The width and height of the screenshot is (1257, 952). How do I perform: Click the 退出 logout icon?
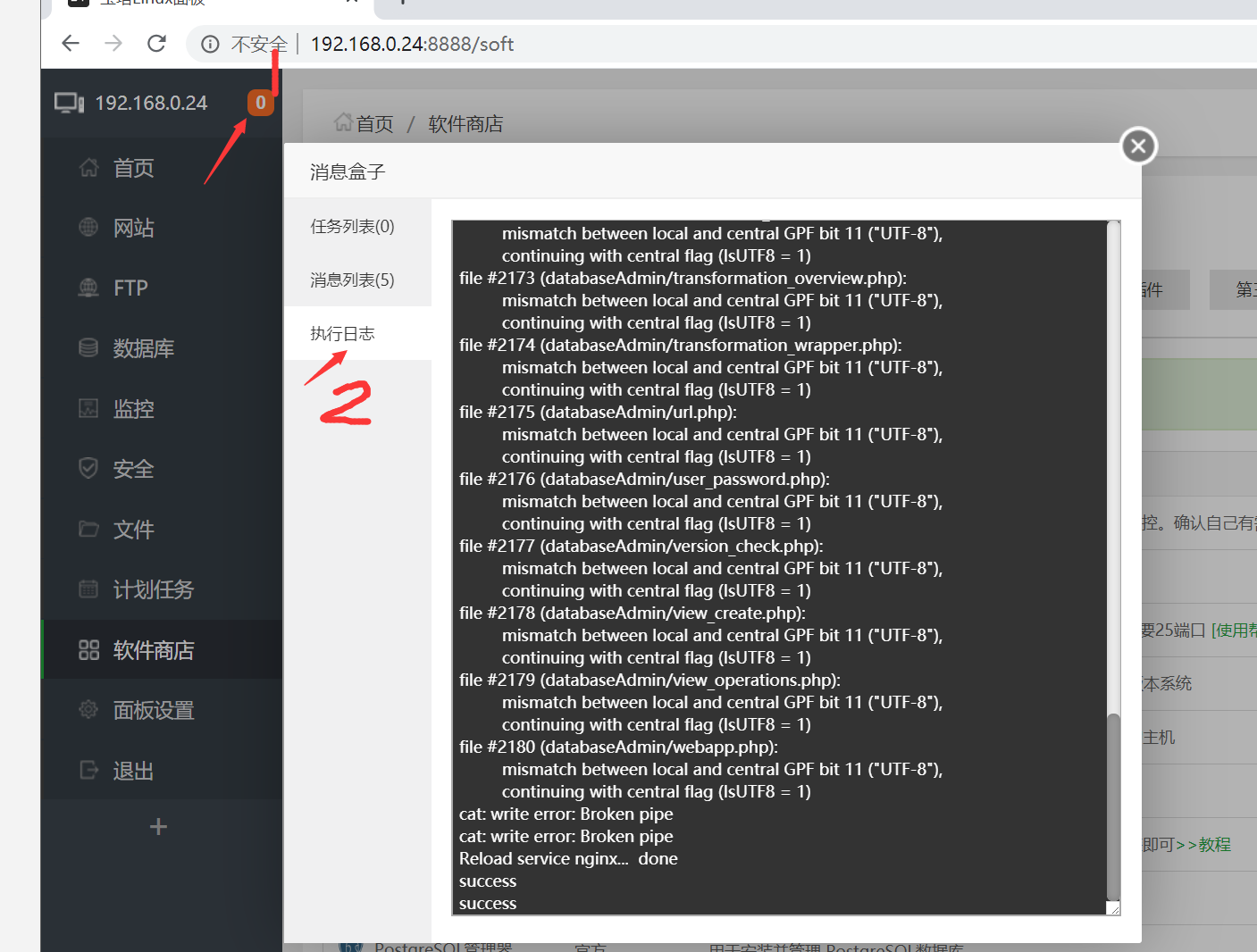(88, 770)
